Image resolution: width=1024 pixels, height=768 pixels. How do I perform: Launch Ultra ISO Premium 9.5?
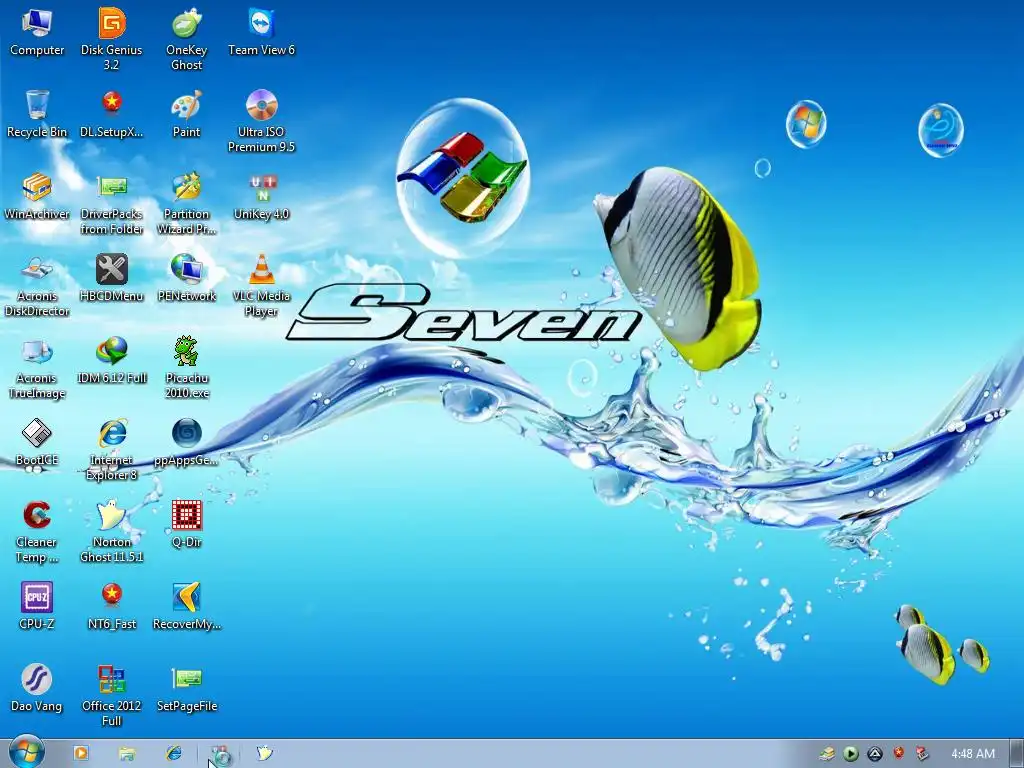coord(261,121)
